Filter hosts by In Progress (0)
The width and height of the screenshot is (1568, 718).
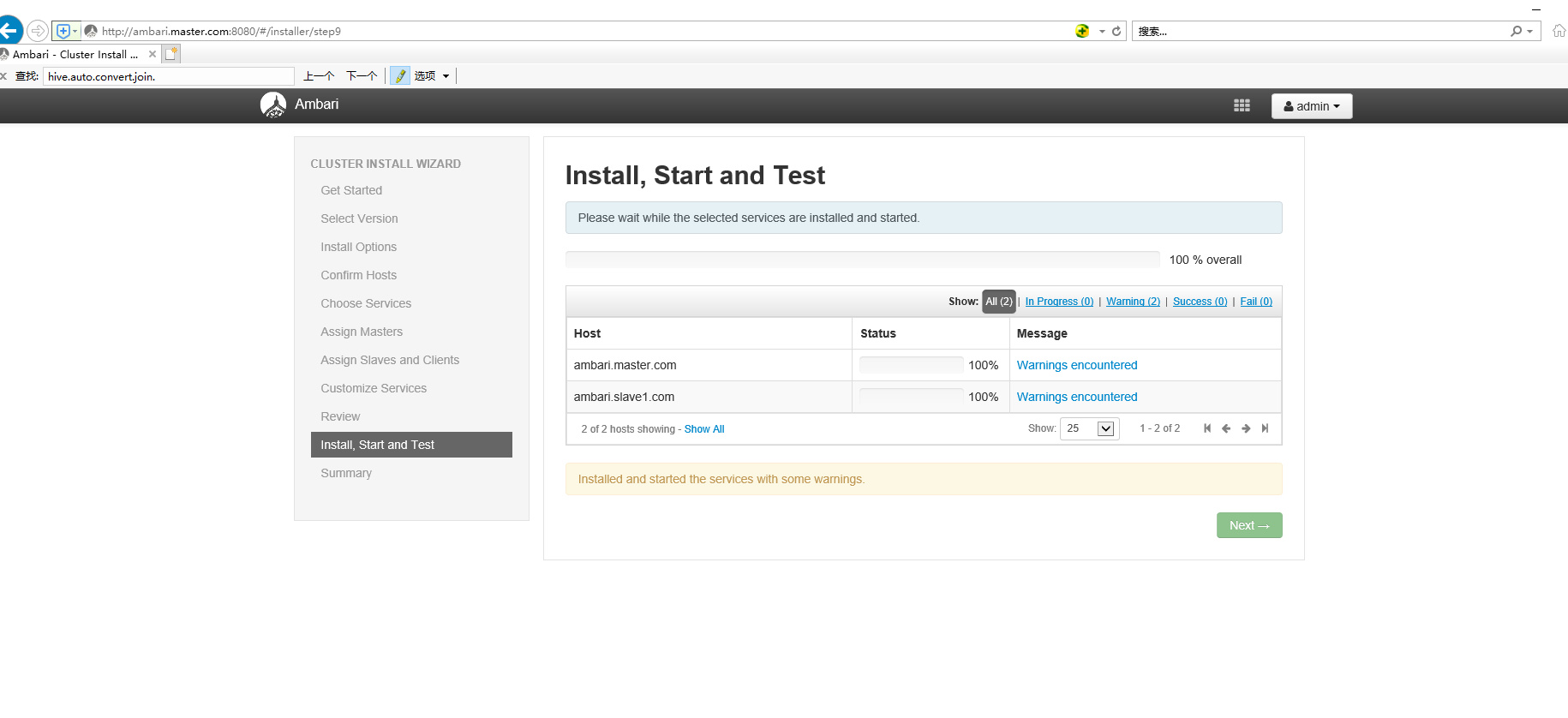1059,302
